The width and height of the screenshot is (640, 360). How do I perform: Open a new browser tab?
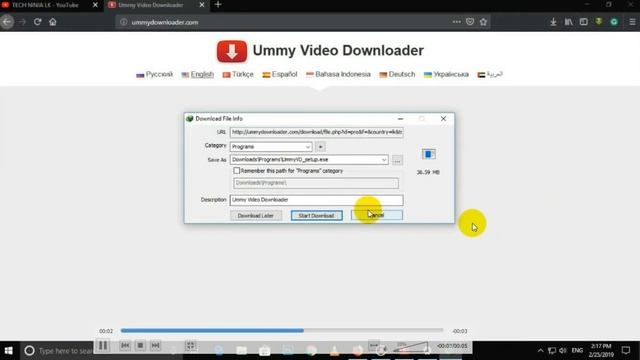[x=218, y=5]
